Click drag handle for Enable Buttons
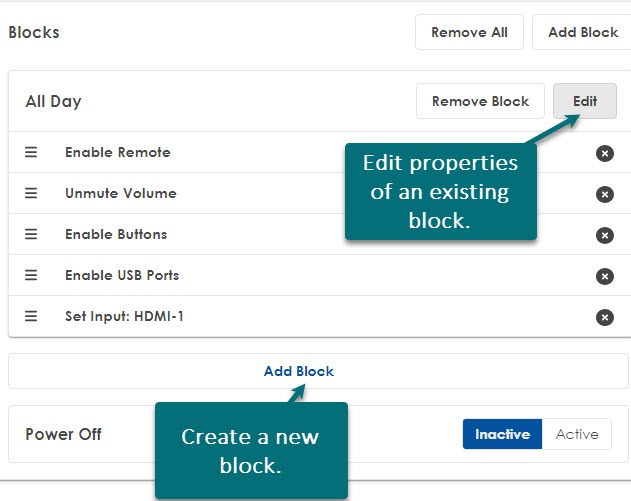 [x=31, y=234]
